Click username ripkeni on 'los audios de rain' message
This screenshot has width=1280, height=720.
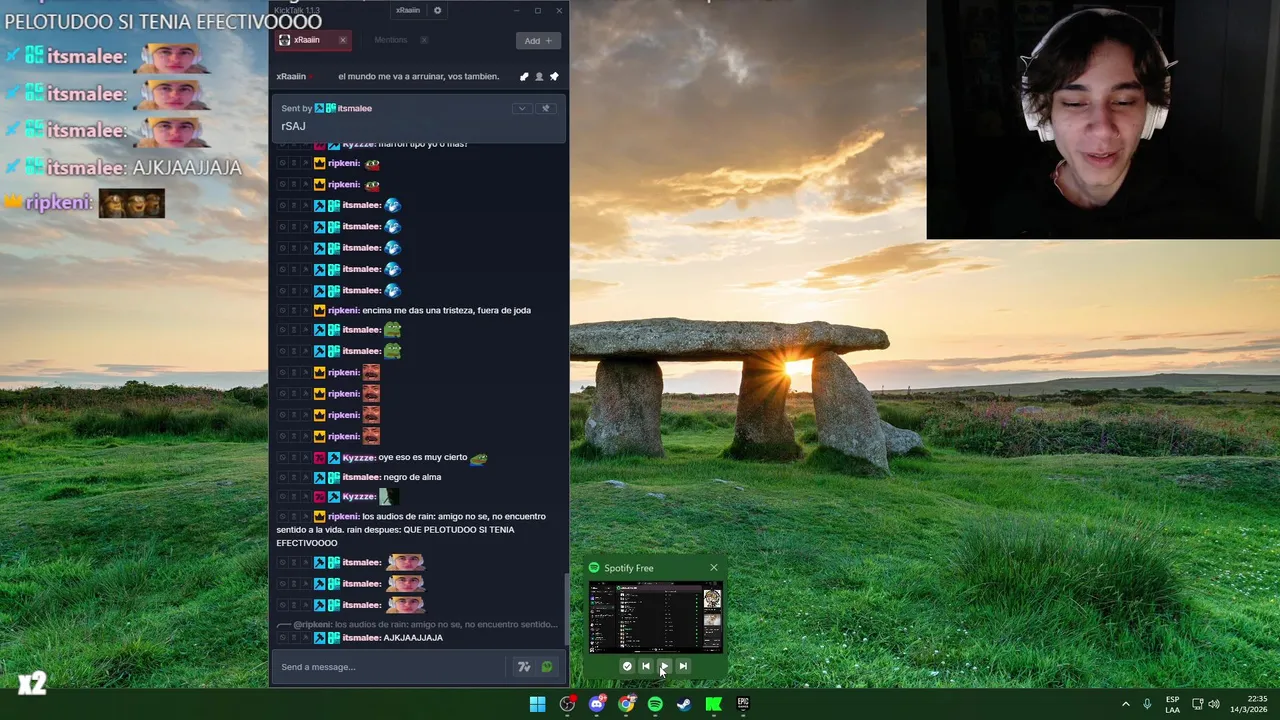tap(343, 517)
